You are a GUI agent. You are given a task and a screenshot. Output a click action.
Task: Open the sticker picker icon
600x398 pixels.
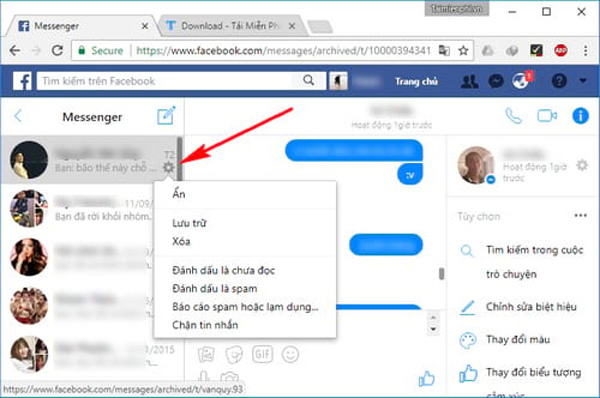pos(234,354)
